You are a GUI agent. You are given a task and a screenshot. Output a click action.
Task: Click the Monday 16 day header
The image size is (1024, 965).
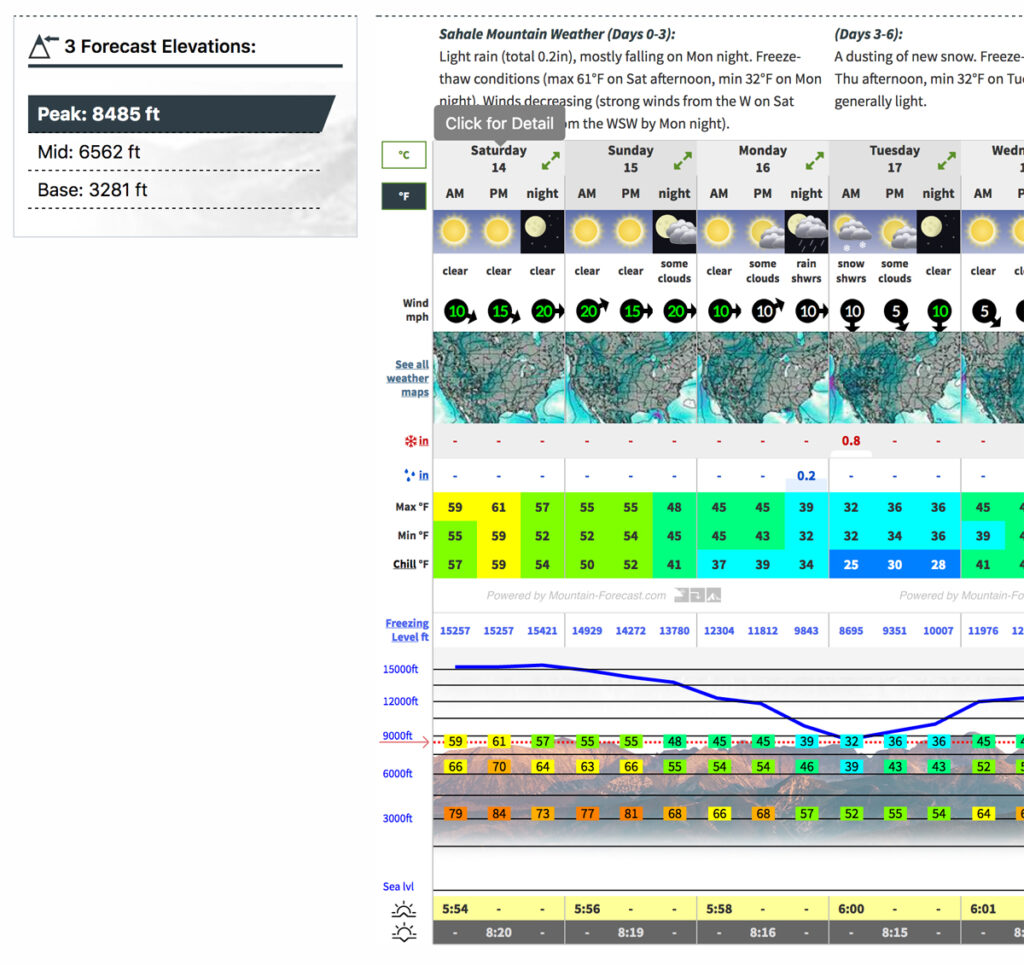click(762, 159)
